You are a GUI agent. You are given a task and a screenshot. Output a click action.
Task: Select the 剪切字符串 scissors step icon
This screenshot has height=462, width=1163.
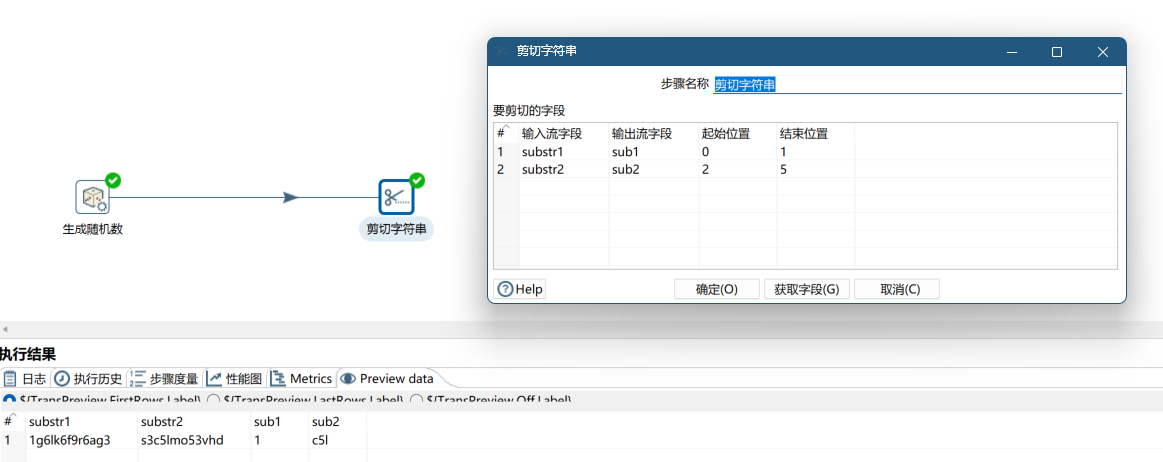coord(396,197)
